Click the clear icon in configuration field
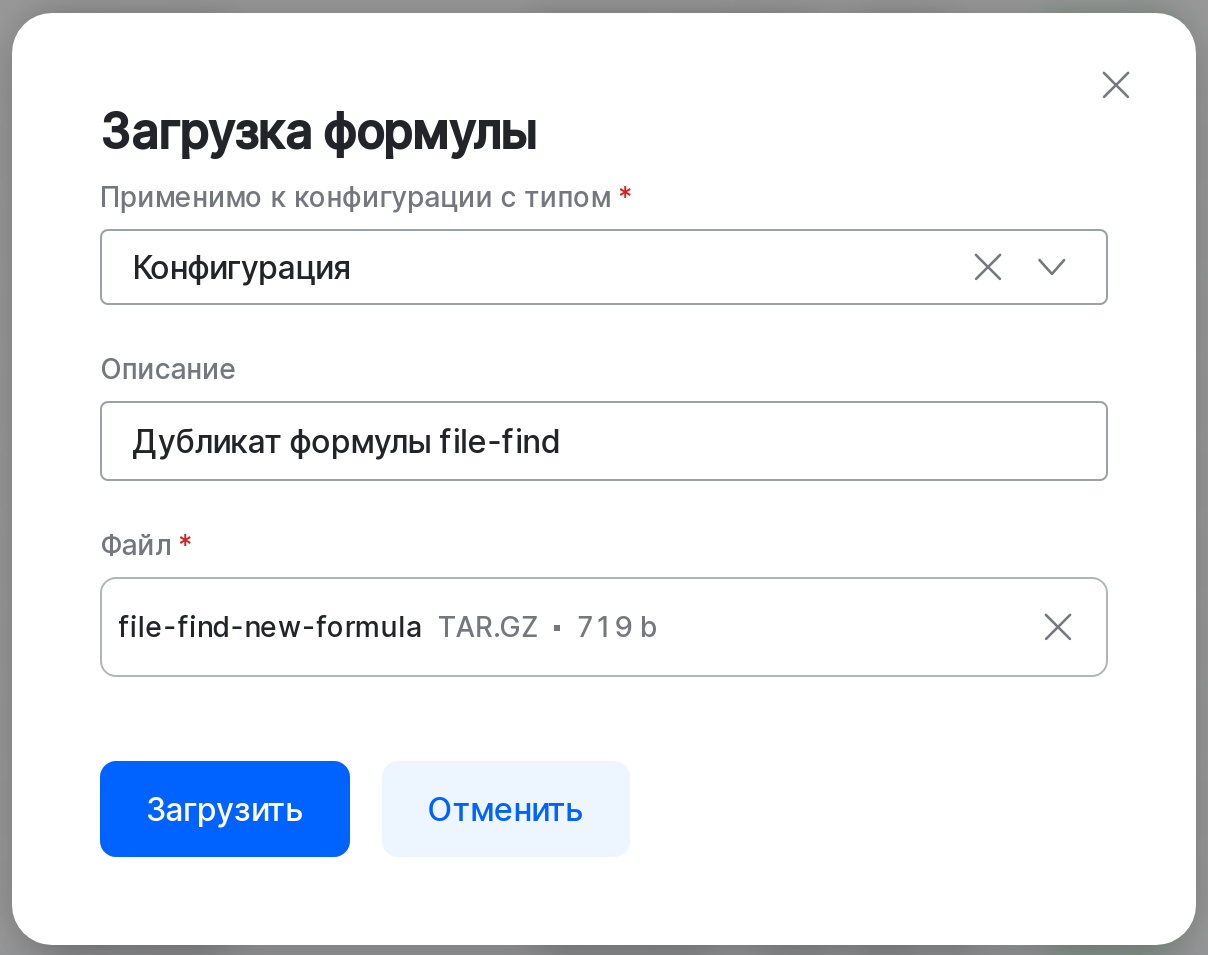1208x955 pixels. coord(987,267)
